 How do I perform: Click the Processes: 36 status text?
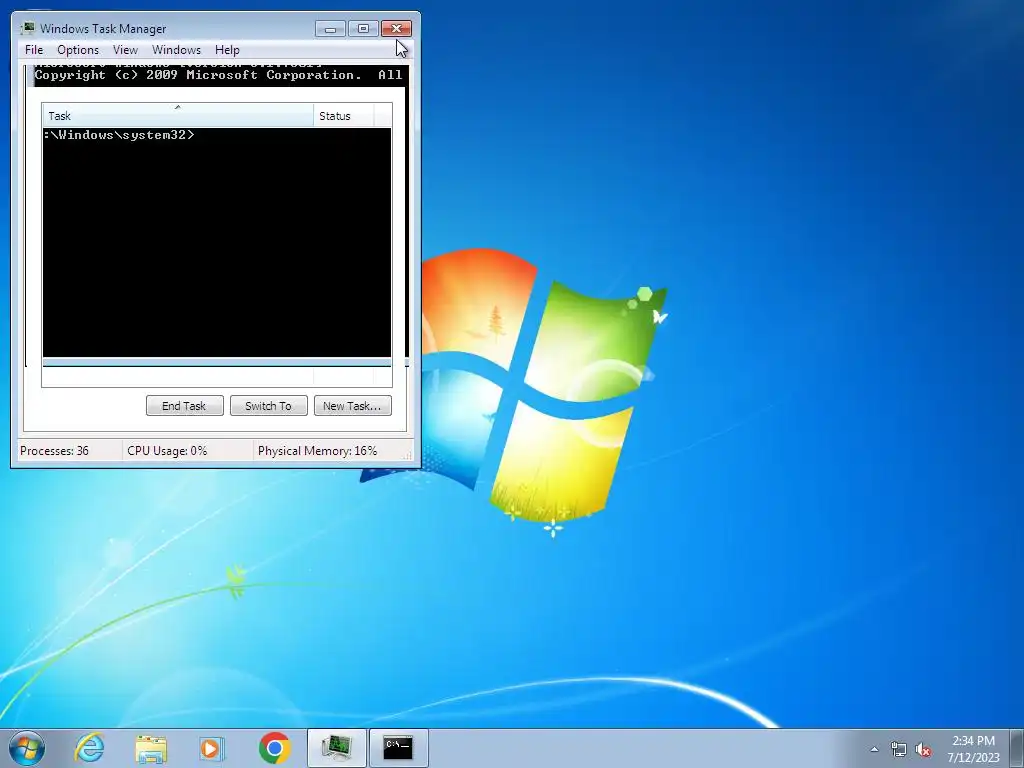pyautogui.click(x=54, y=451)
